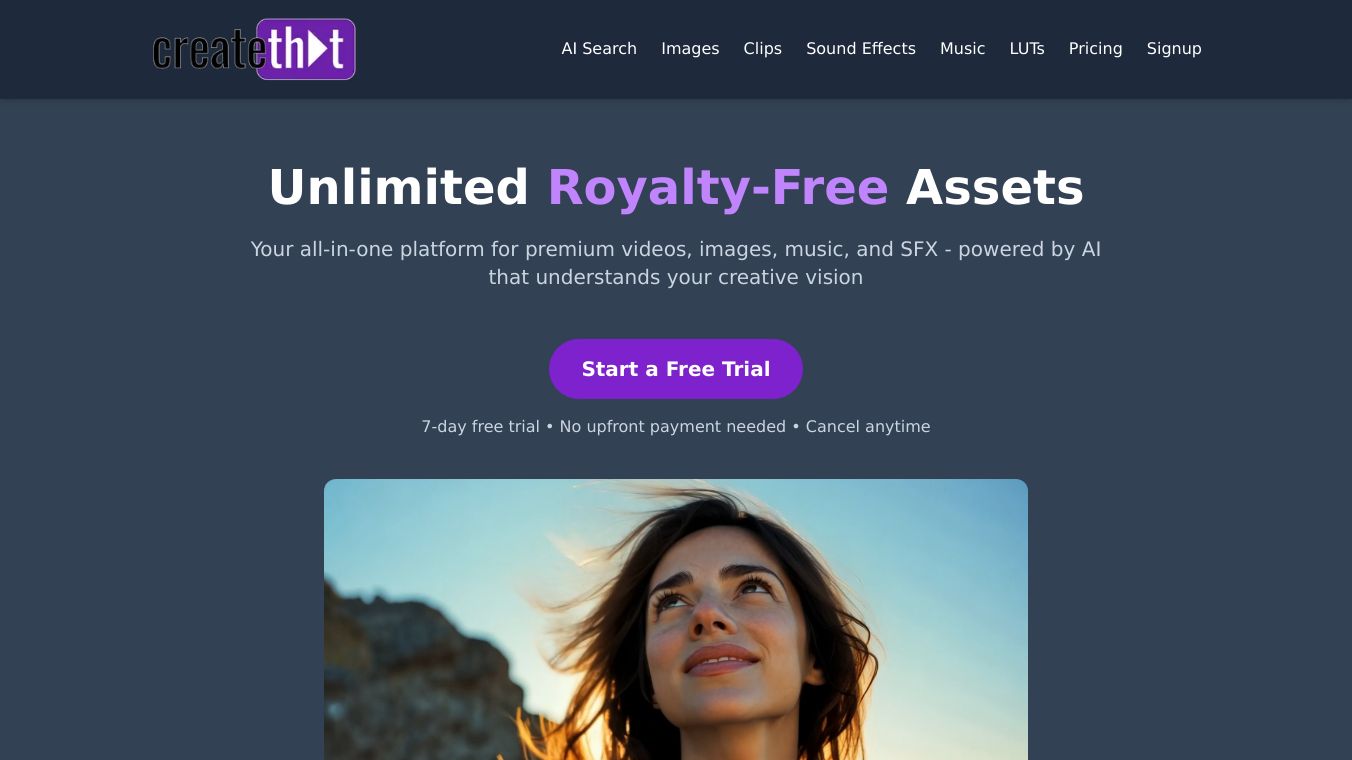Click the Cancel anytime text
The width and height of the screenshot is (1352, 760).
point(868,427)
